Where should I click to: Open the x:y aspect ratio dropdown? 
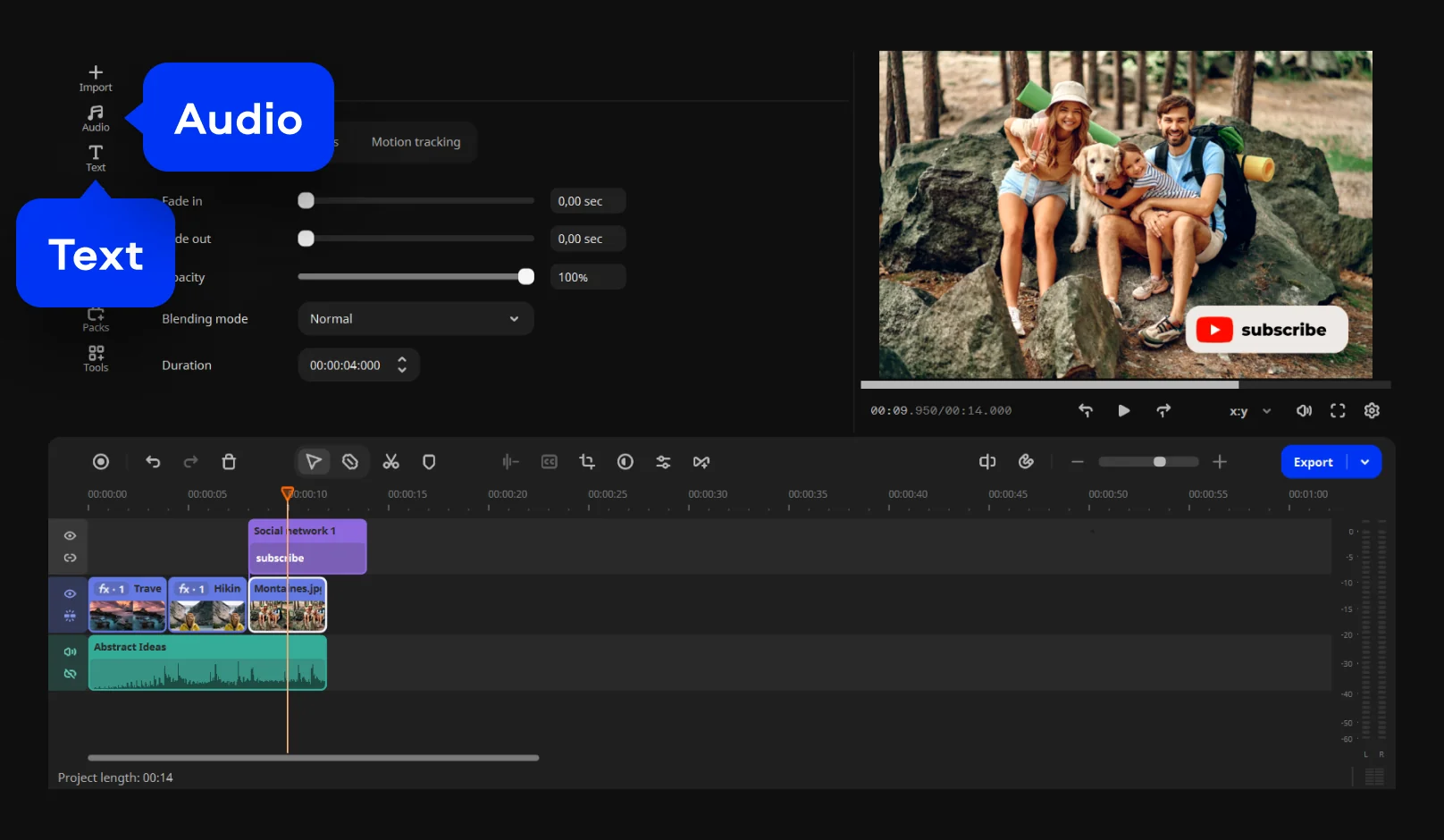(x=1250, y=411)
